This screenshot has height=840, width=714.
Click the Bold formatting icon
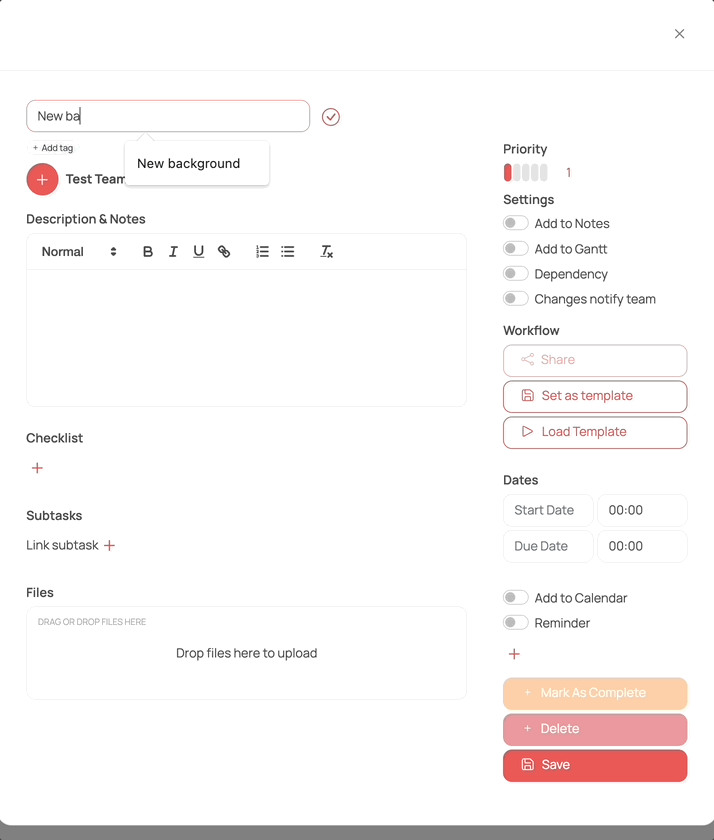pyautogui.click(x=148, y=252)
